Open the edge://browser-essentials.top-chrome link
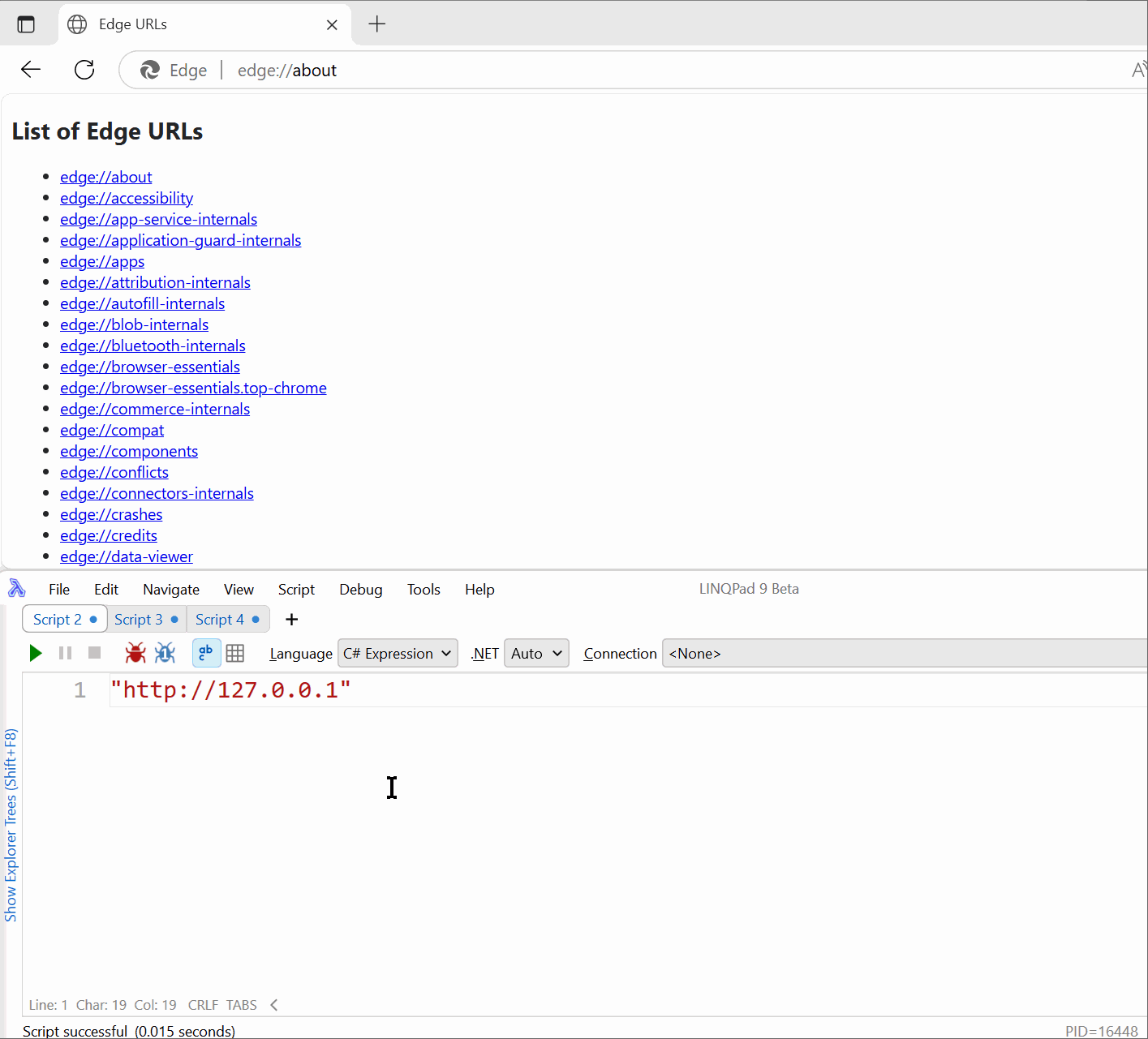Image resolution: width=1148 pixels, height=1039 pixels. (x=193, y=388)
